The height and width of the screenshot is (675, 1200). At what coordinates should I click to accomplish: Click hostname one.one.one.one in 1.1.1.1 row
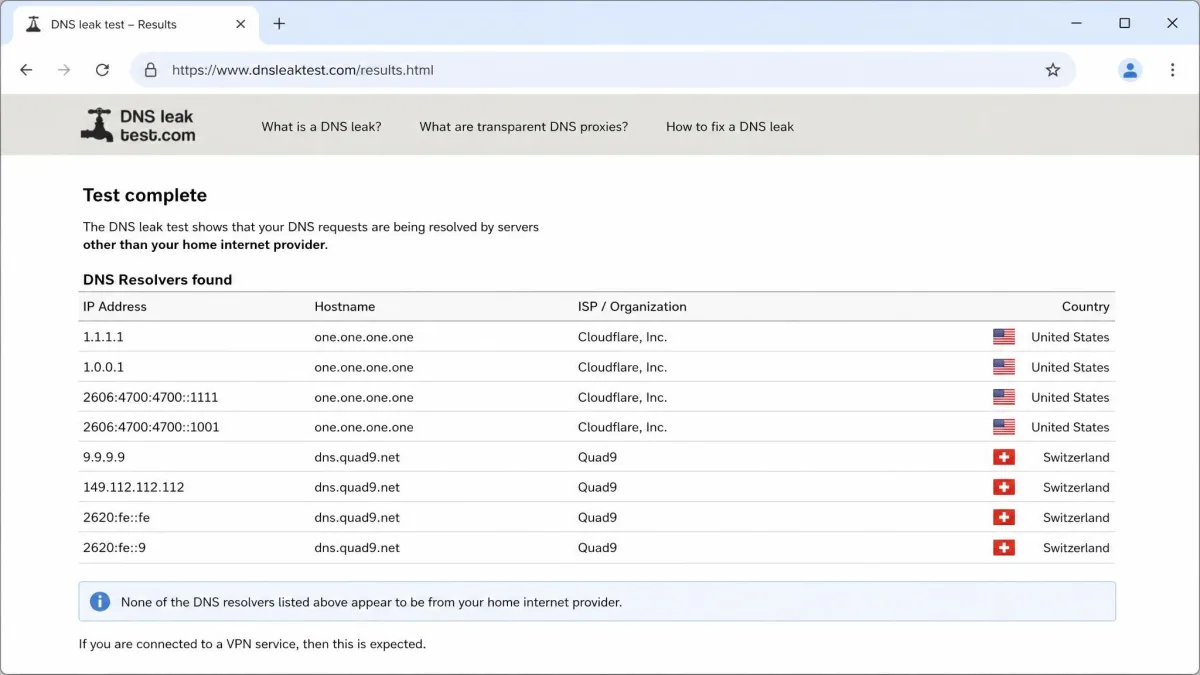(x=364, y=337)
